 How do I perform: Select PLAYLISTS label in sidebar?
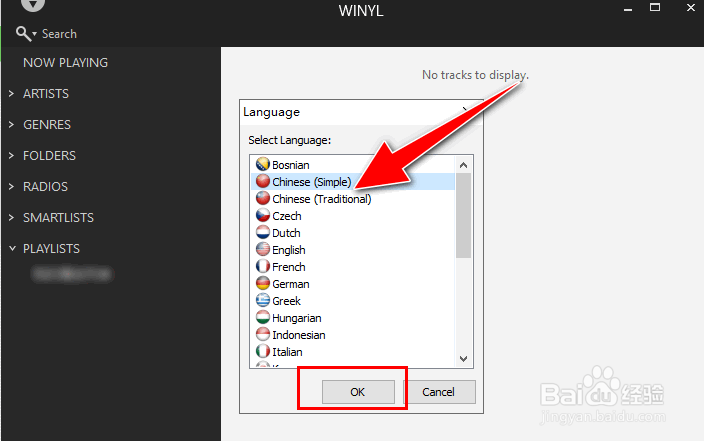tap(51, 248)
